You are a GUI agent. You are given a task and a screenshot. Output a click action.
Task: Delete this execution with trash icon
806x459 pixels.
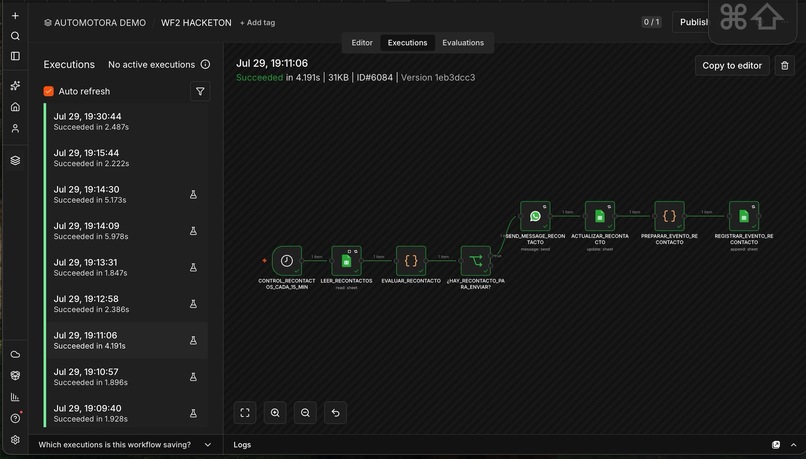coord(784,65)
